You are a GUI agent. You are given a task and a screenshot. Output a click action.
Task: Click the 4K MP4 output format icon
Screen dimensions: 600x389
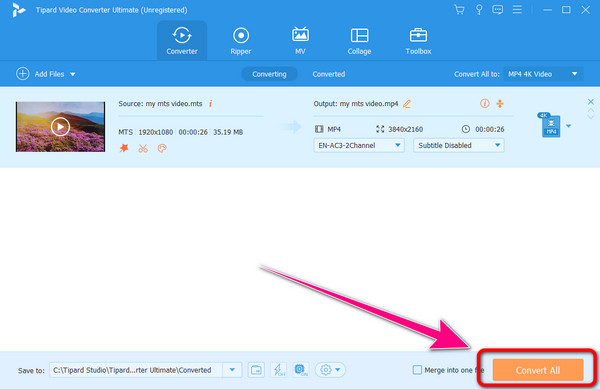550,125
